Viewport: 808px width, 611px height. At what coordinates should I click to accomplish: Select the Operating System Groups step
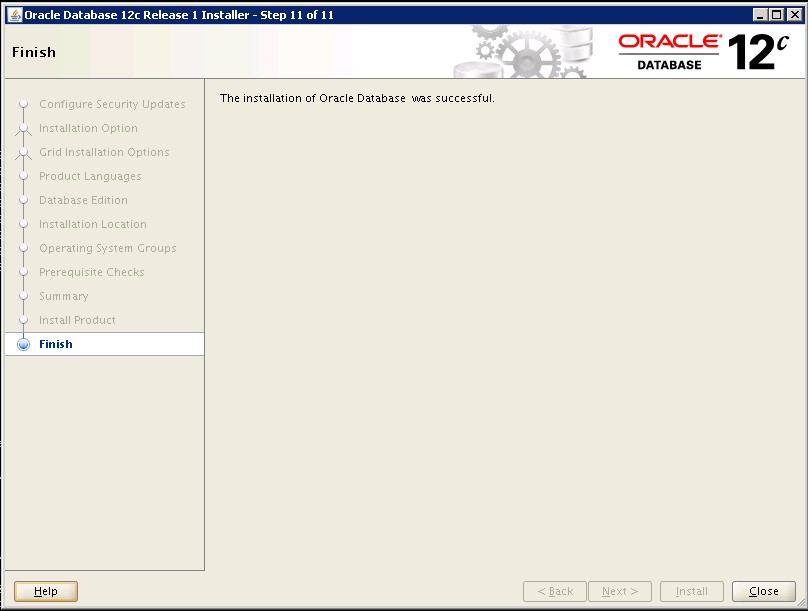coord(108,248)
